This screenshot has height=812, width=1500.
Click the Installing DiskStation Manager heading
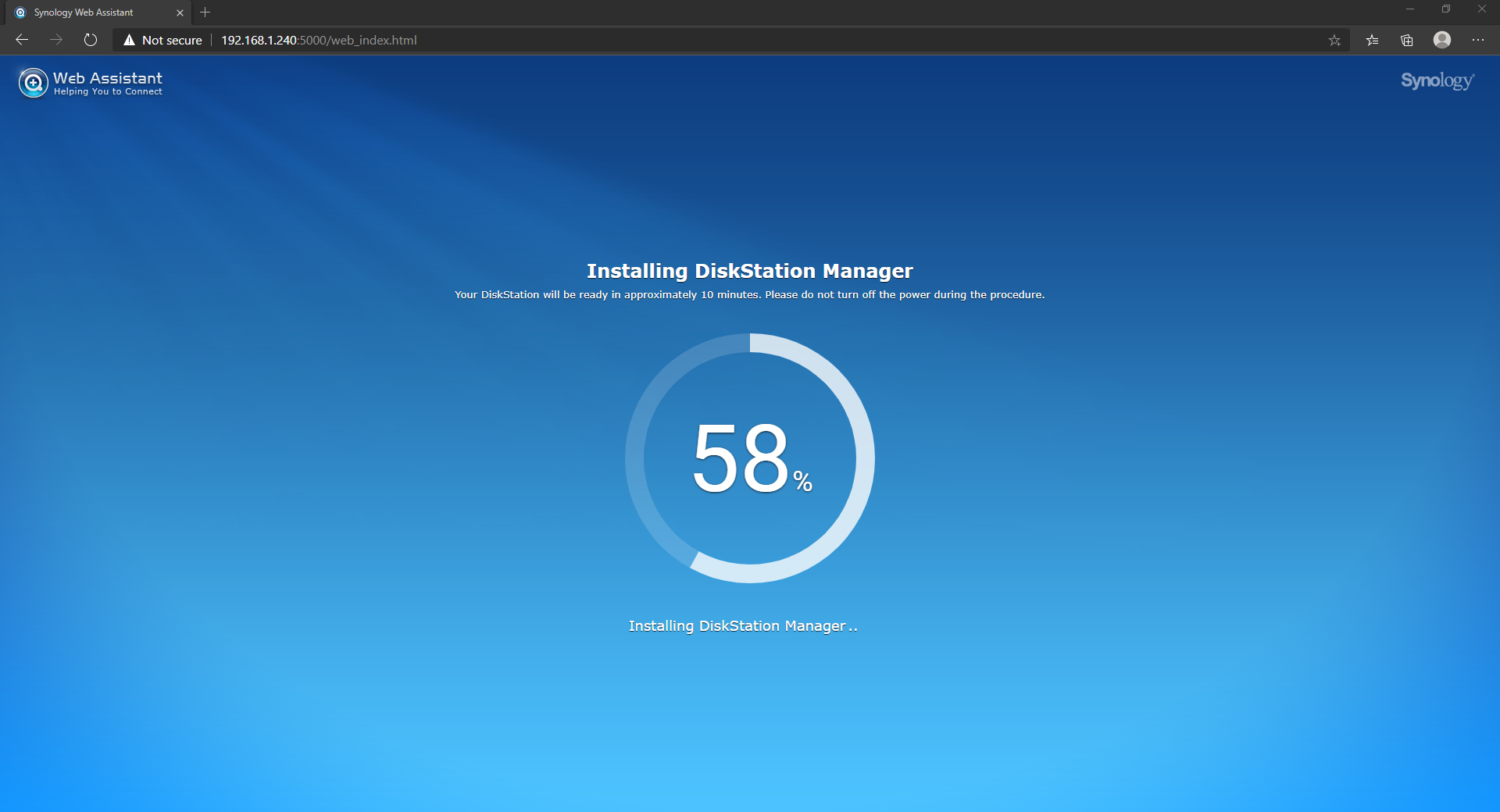click(750, 271)
